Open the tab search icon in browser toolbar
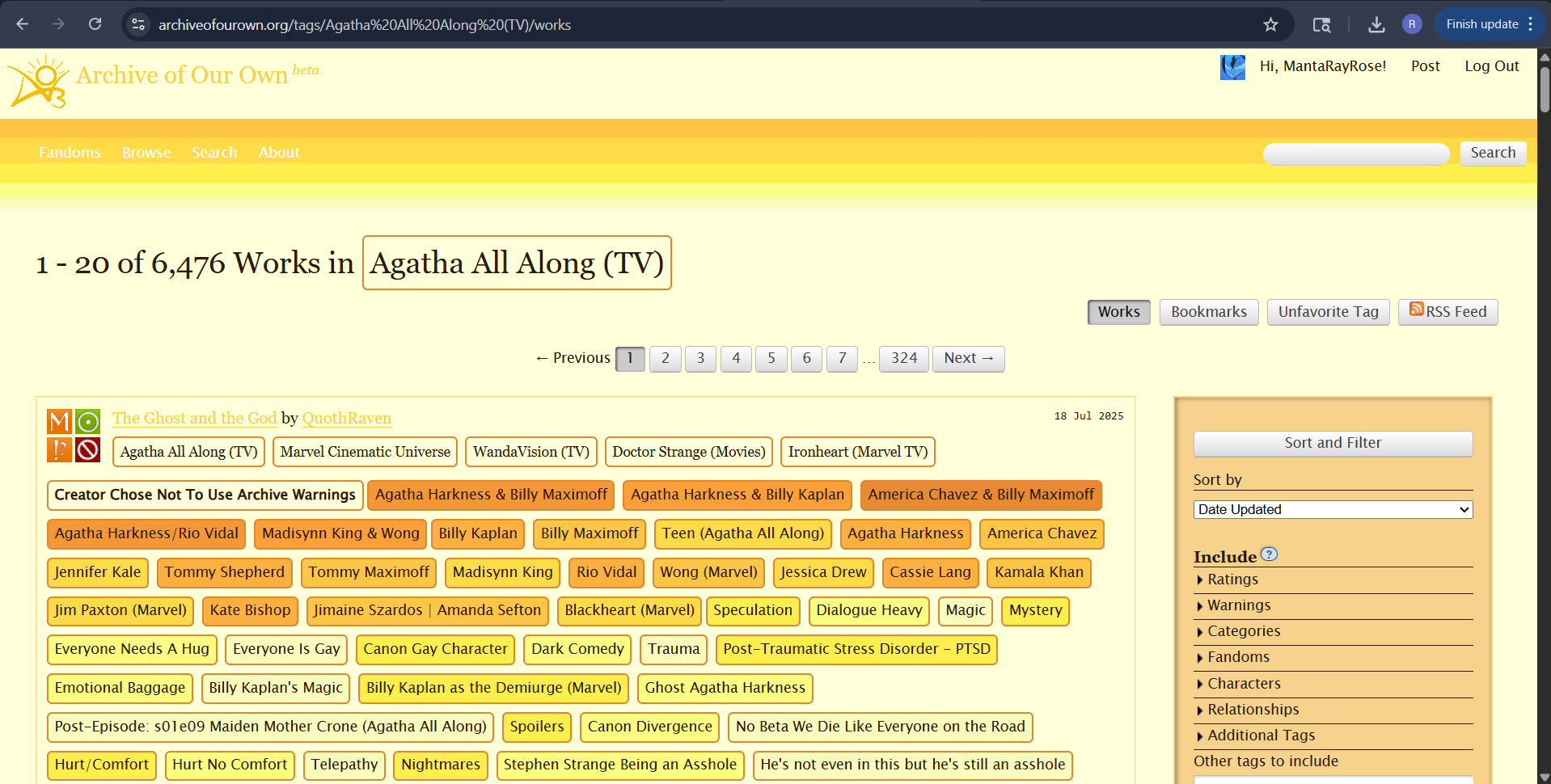1551x784 pixels. click(1321, 25)
